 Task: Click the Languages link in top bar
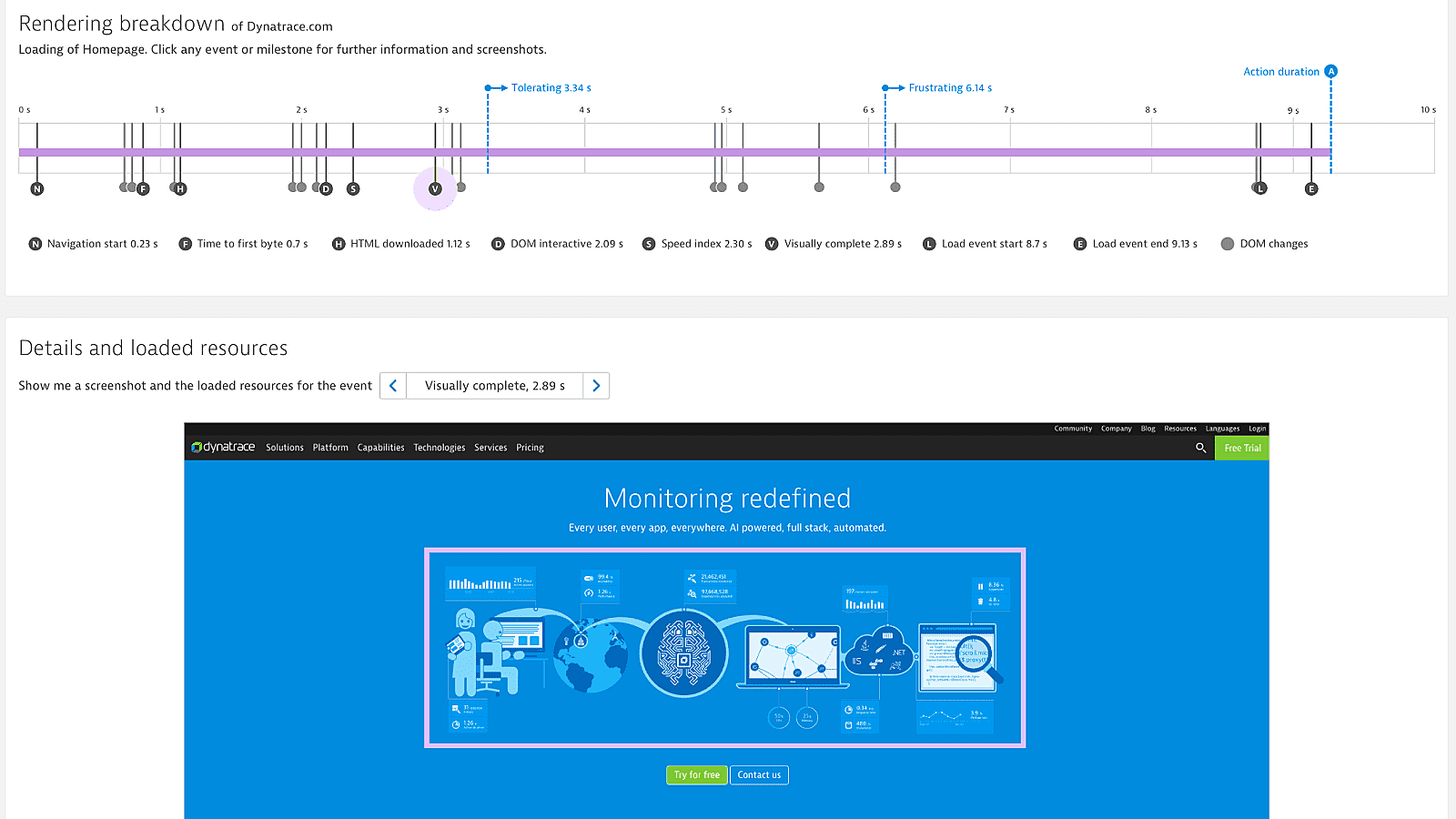click(x=1222, y=429)
